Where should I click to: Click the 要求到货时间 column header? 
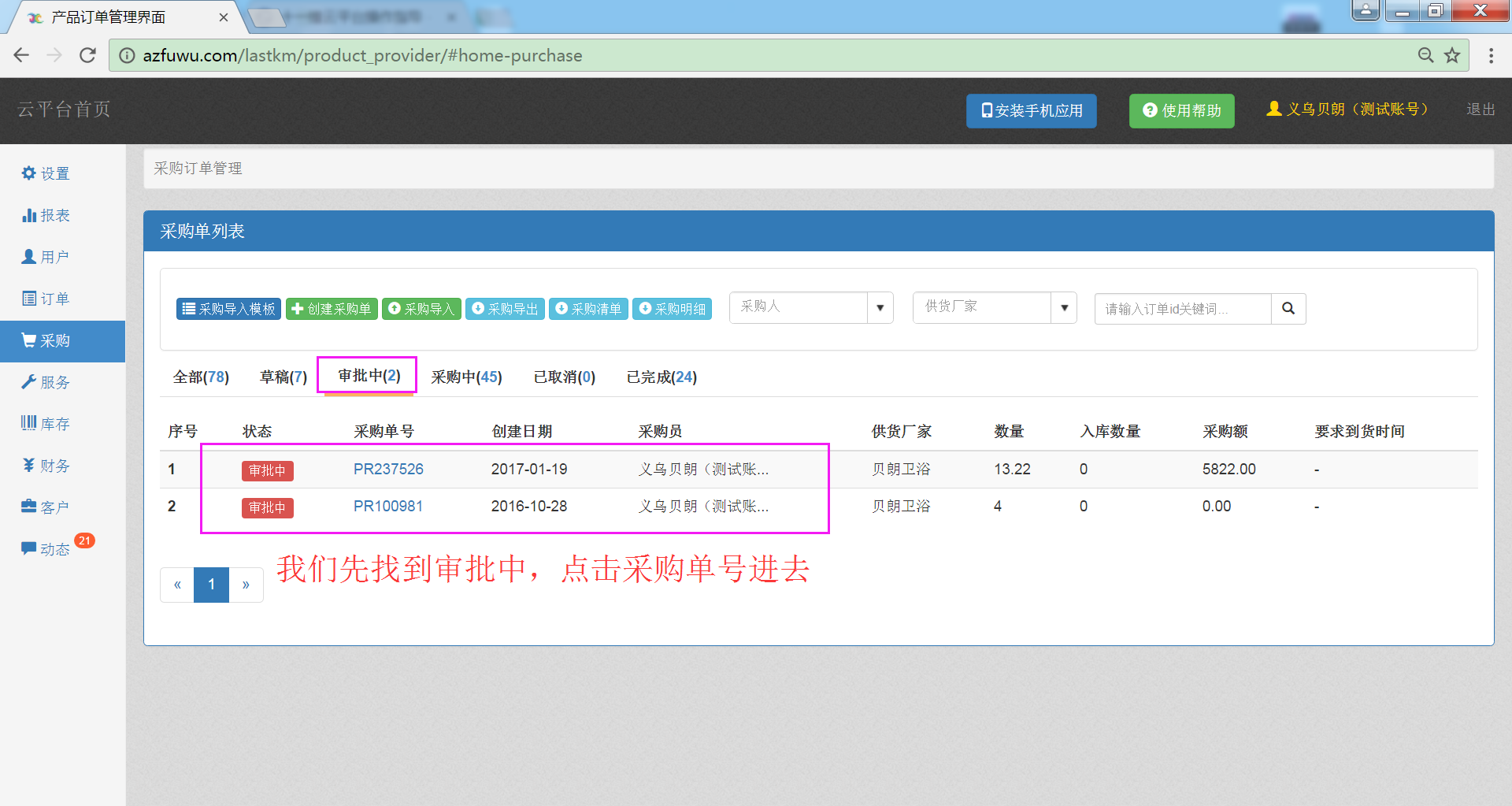tap(1359, 431)
